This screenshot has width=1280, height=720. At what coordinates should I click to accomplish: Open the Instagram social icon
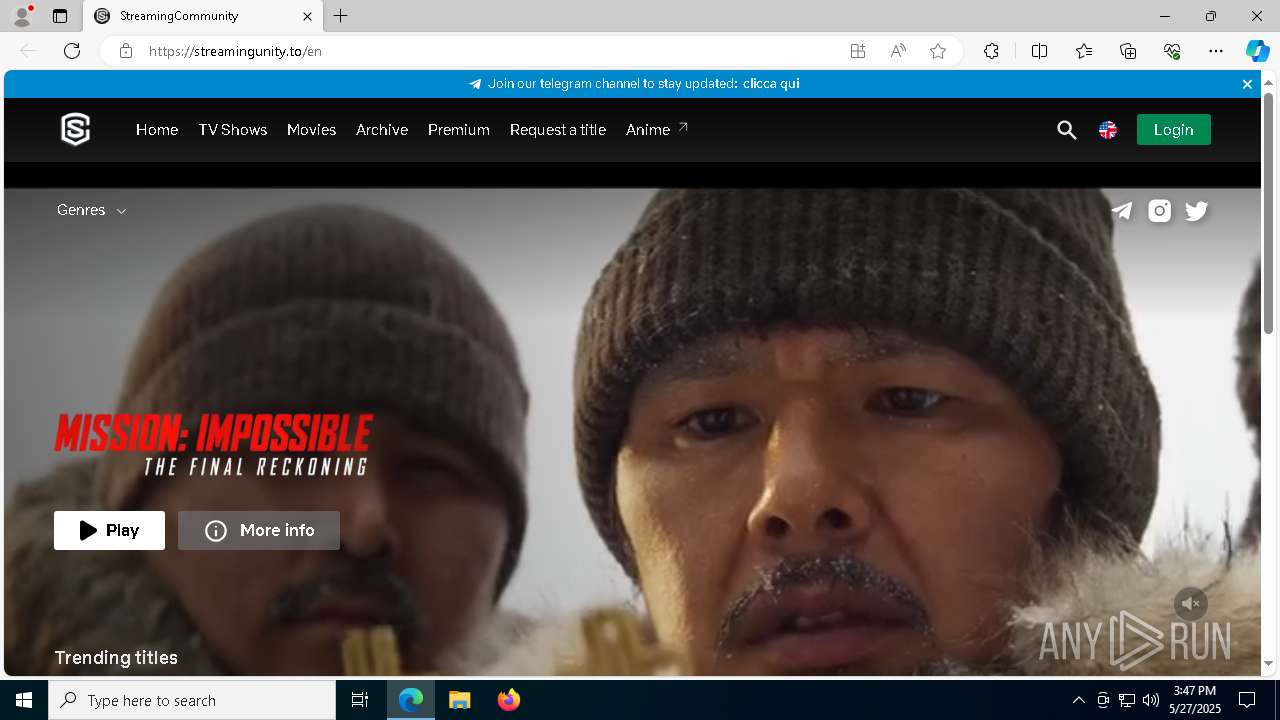coord(1159,211)
